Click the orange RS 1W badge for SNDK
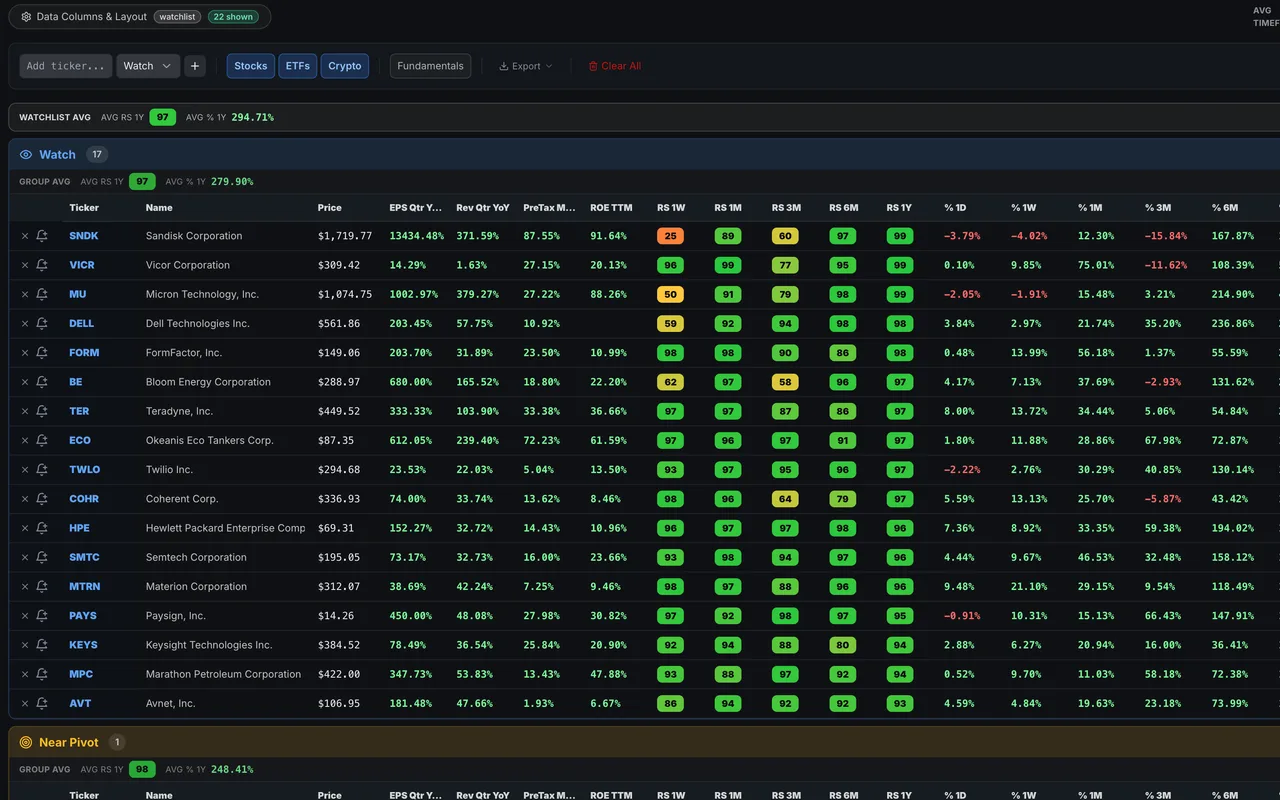 670,236
